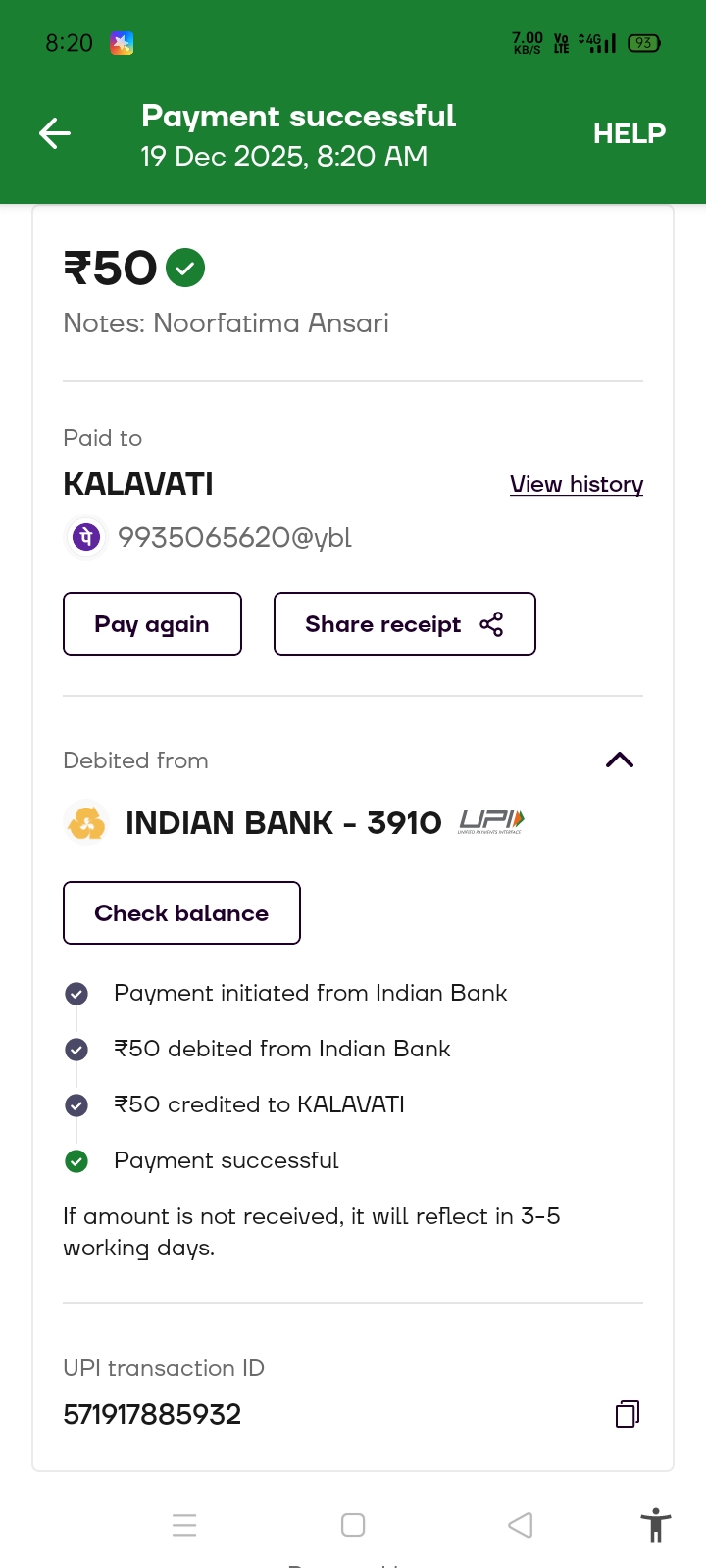The height and width of the screenshot is (1568, 706).
Task: Tap the 9935065620@ybl UPI address
Action: coord(234,537)
